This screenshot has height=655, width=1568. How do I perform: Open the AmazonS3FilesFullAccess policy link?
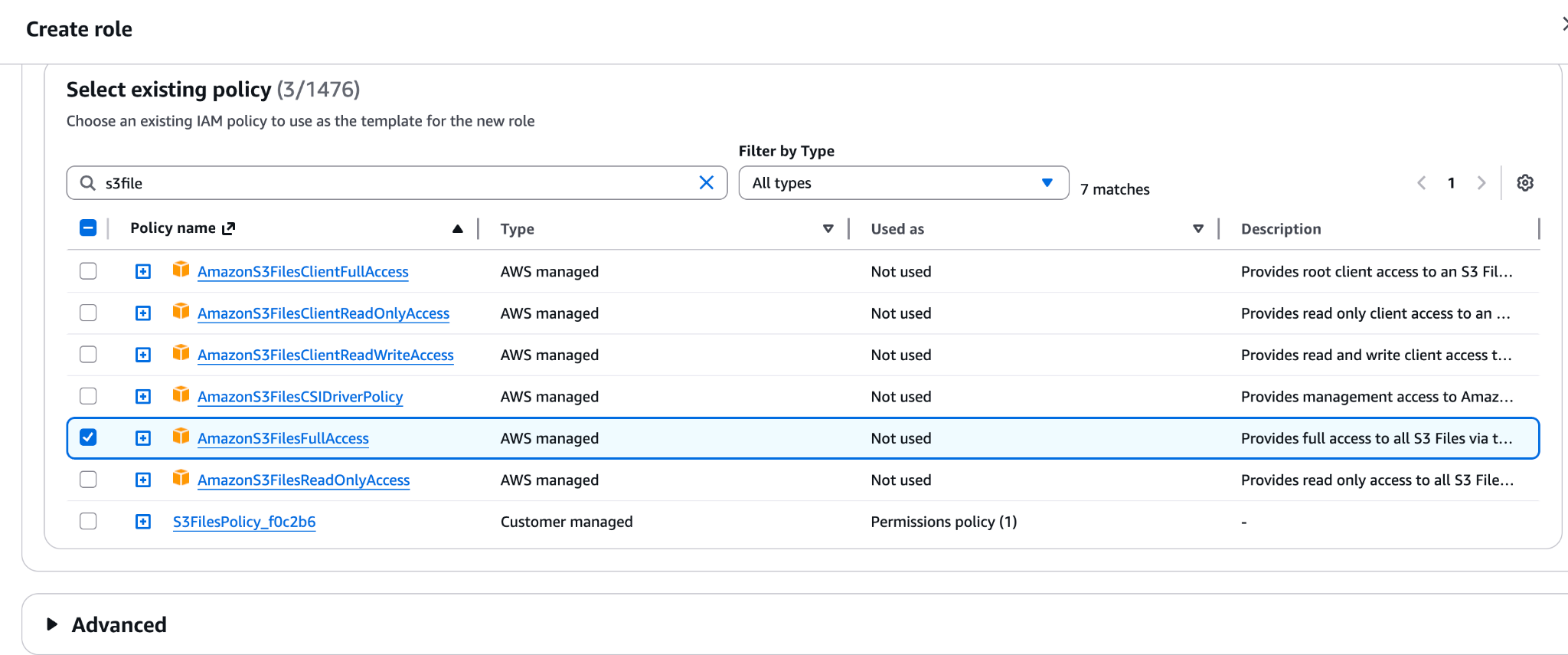(283, 438)
